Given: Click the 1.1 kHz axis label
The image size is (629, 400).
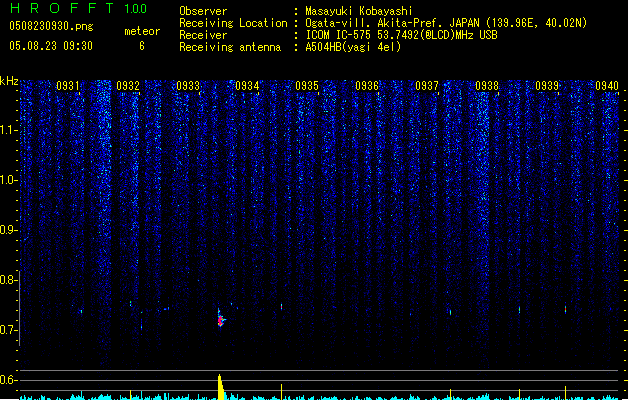Looking at the screenshot, I should 9,130.
